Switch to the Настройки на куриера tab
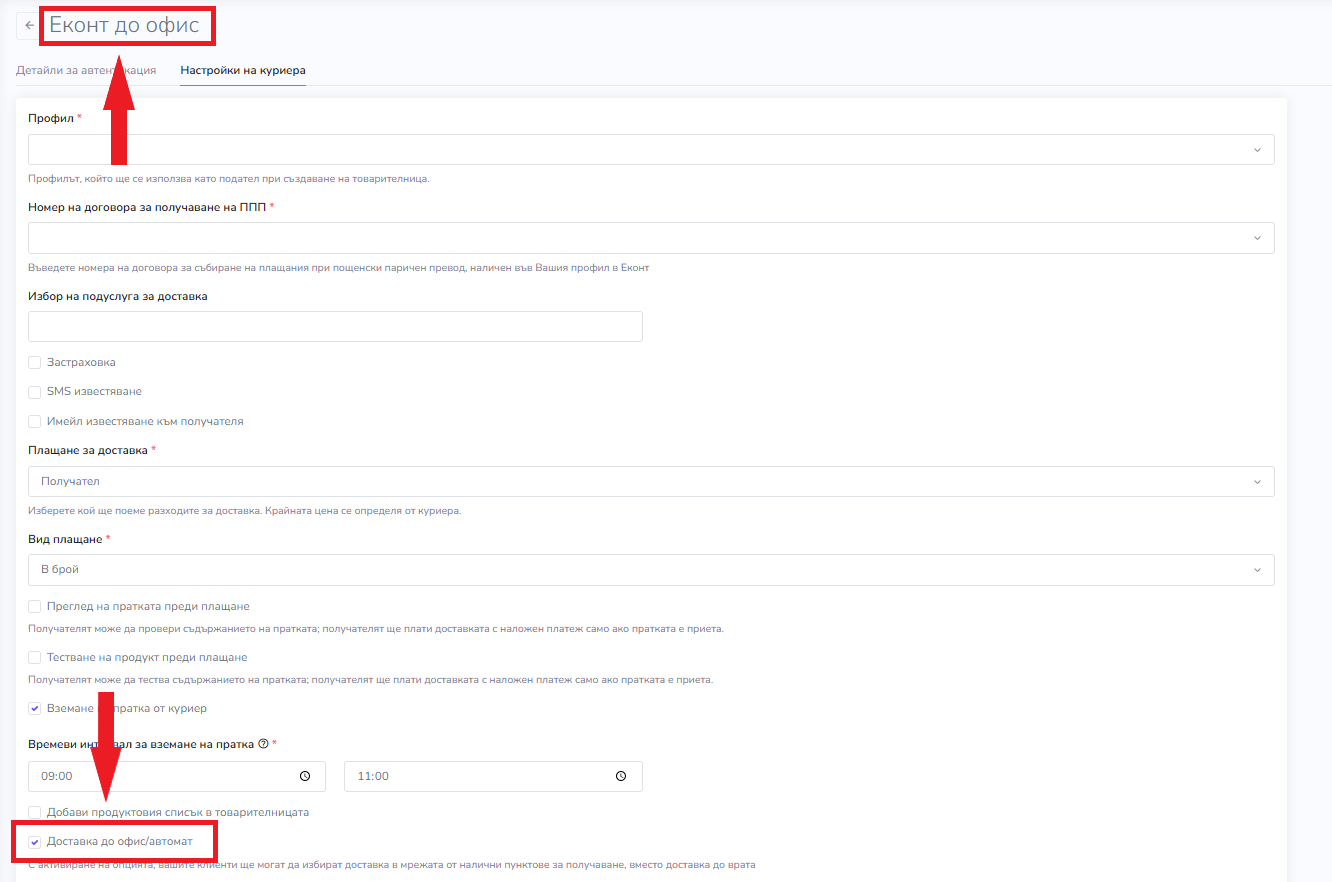This screenshot has width=1332, height=882. pos(243,71)
